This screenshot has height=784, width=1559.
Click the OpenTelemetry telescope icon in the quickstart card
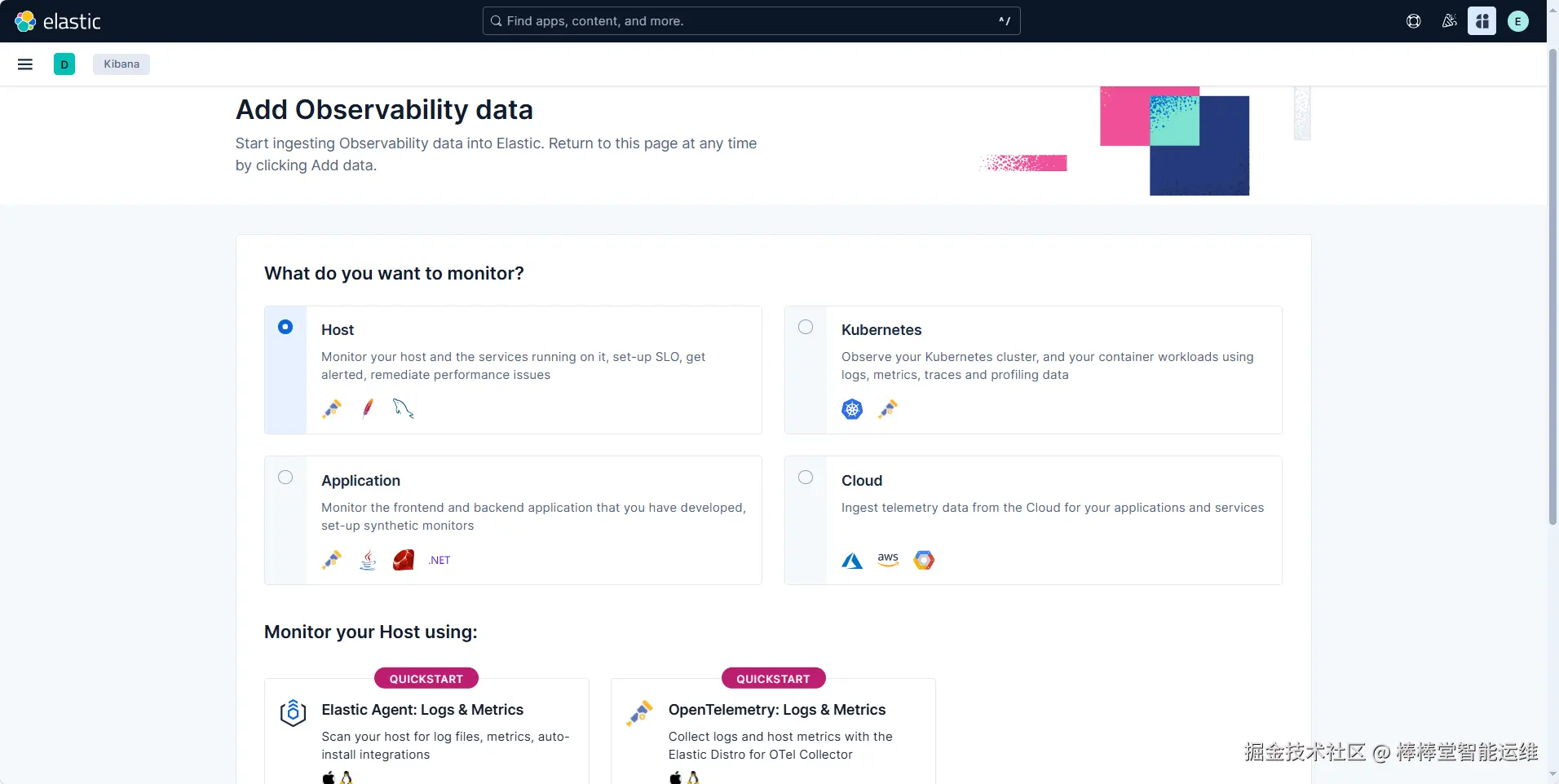640,713
